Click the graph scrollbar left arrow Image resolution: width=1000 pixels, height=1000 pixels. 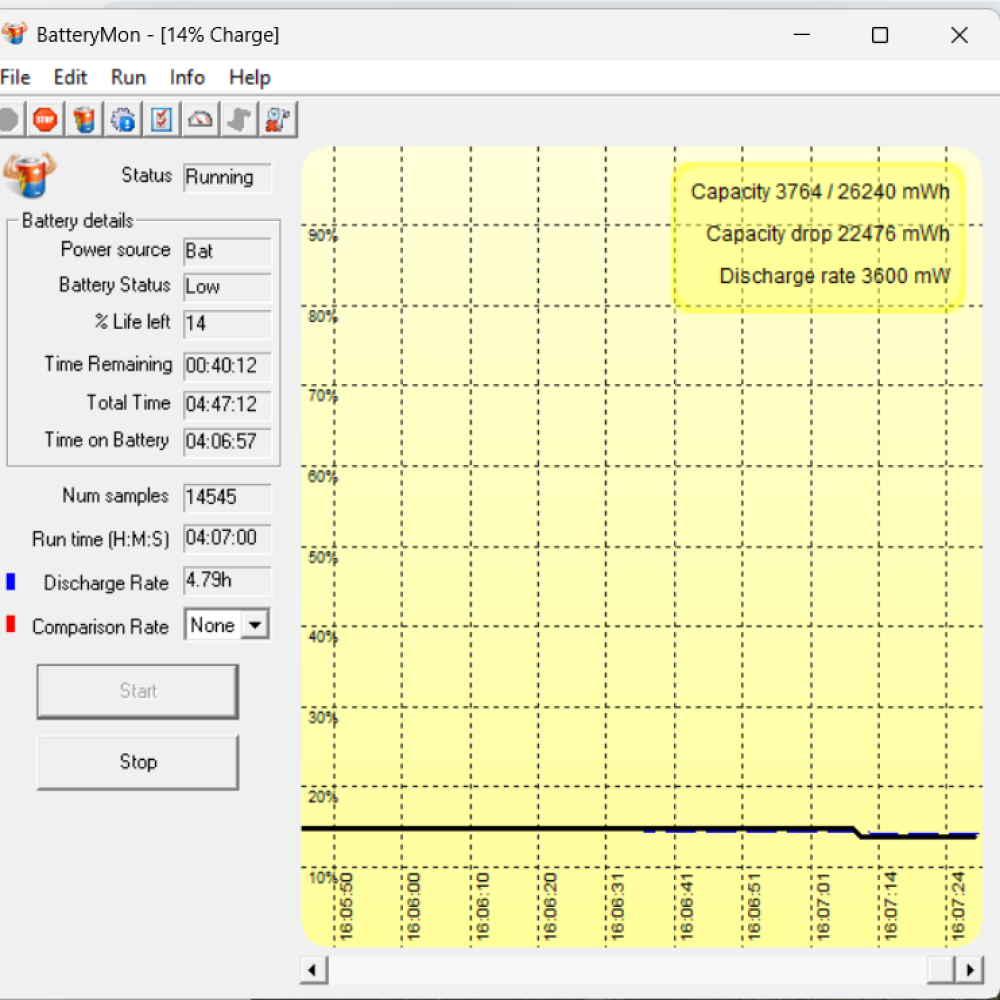tap(312, 970)
